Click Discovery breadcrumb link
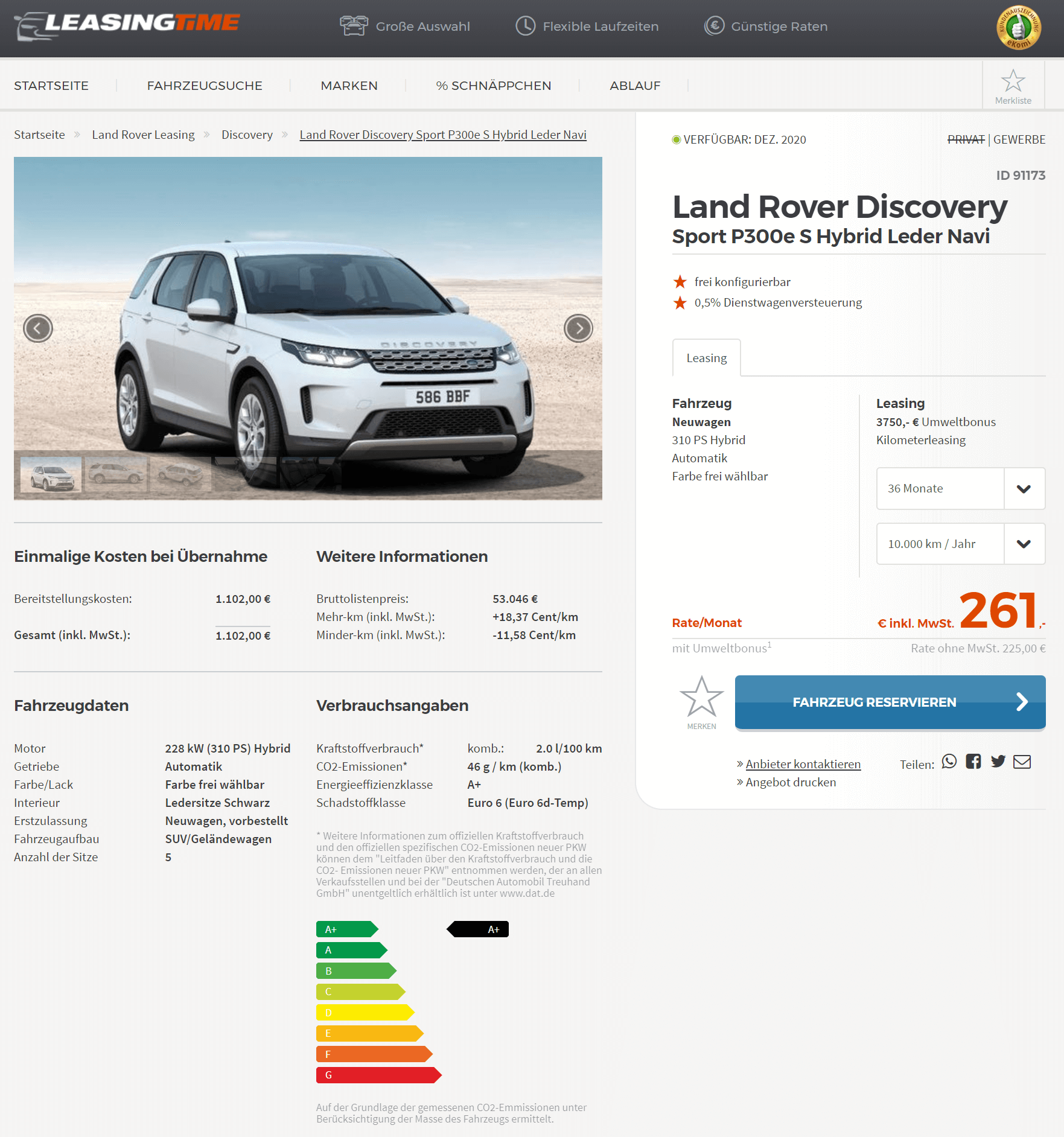 [247, 135]
